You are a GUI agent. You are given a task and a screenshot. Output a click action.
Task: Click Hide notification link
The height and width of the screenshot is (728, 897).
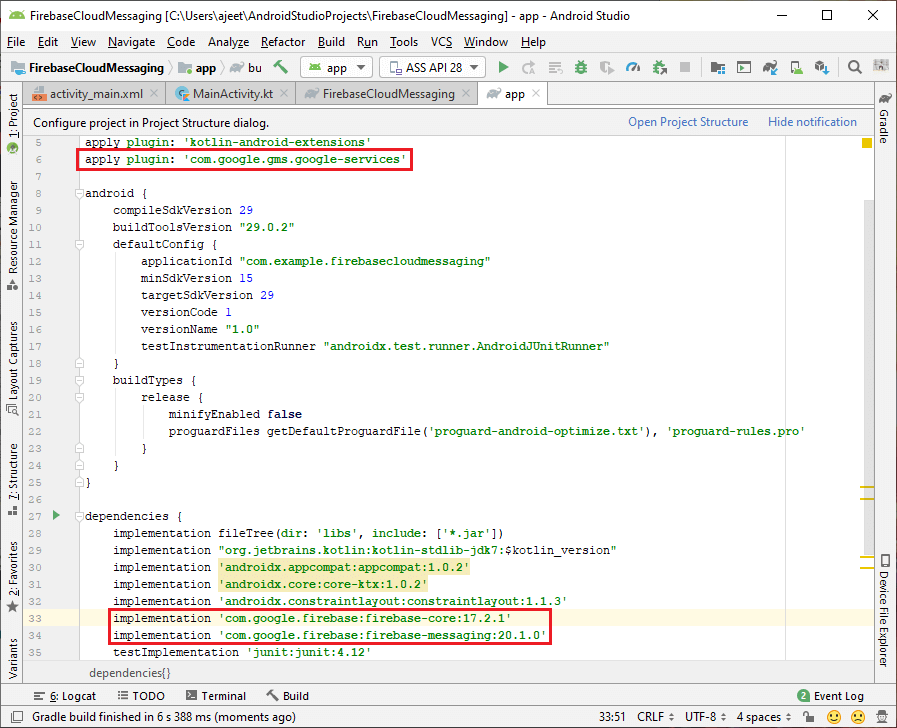[812, 122]
